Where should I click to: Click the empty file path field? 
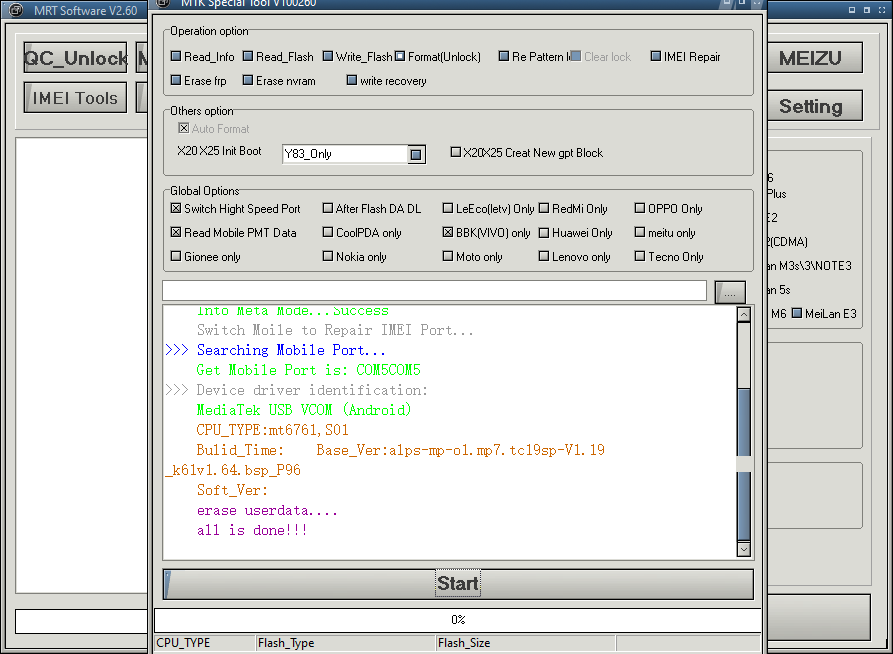434,291
